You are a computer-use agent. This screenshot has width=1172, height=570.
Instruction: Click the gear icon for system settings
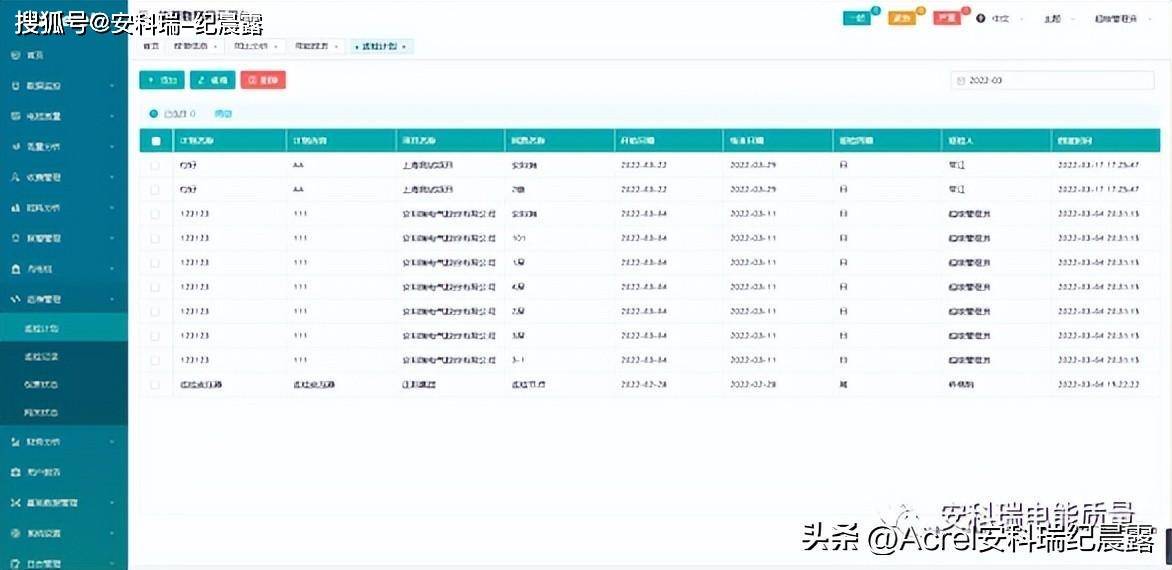click(x=16, y=533)
